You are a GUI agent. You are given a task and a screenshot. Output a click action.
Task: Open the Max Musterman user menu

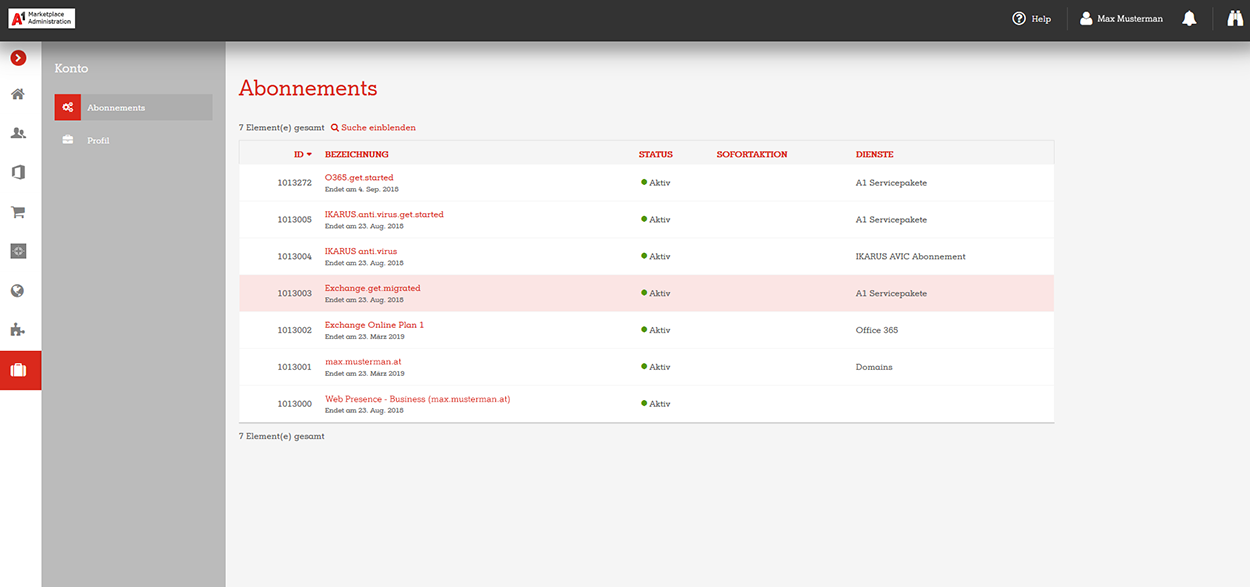click(x=1121, y=18)
